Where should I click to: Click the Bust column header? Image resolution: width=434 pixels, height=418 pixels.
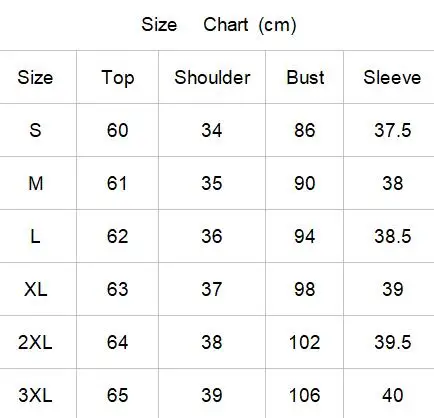(x=305, y=77)
